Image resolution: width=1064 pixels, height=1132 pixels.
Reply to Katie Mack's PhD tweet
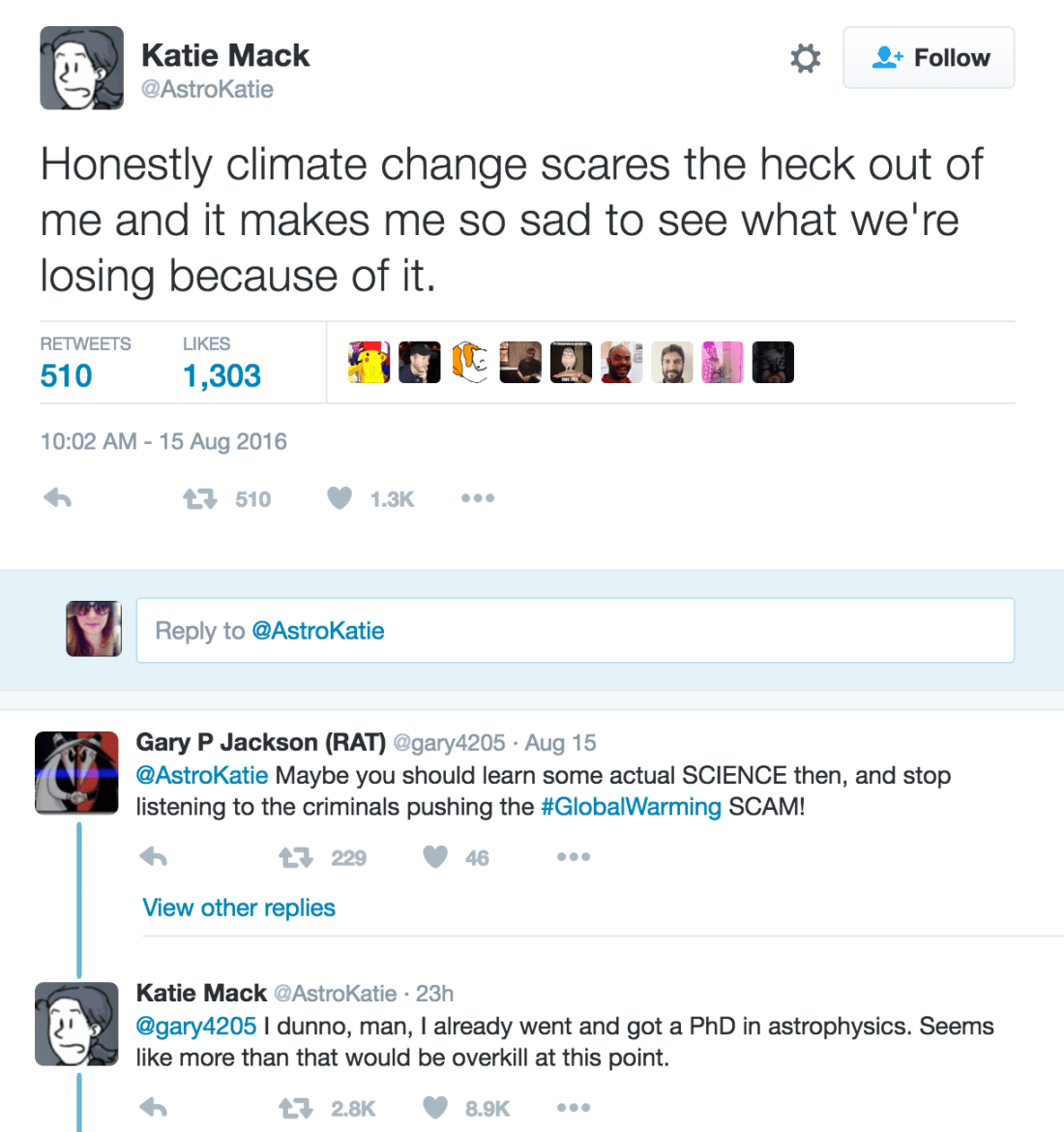click(x=154, y=1108)
